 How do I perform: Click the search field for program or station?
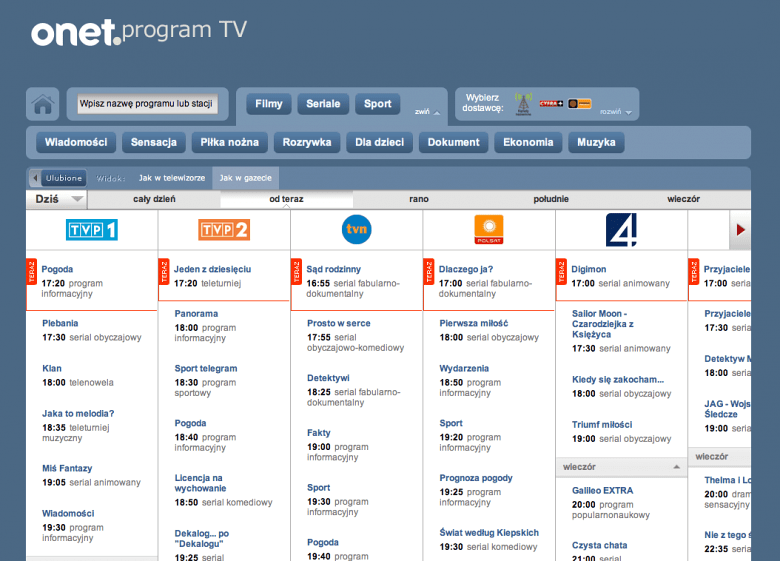pos(147,104)
